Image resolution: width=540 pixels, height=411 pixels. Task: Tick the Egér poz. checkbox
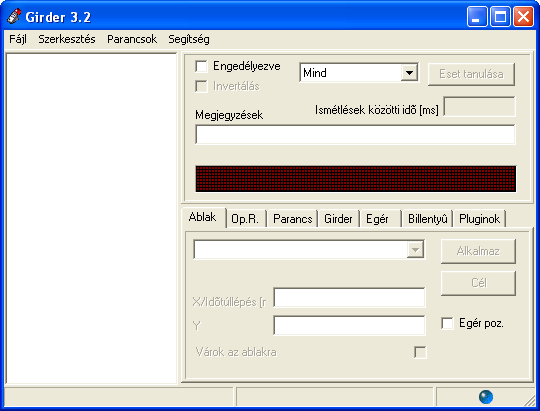pos(447,323)
